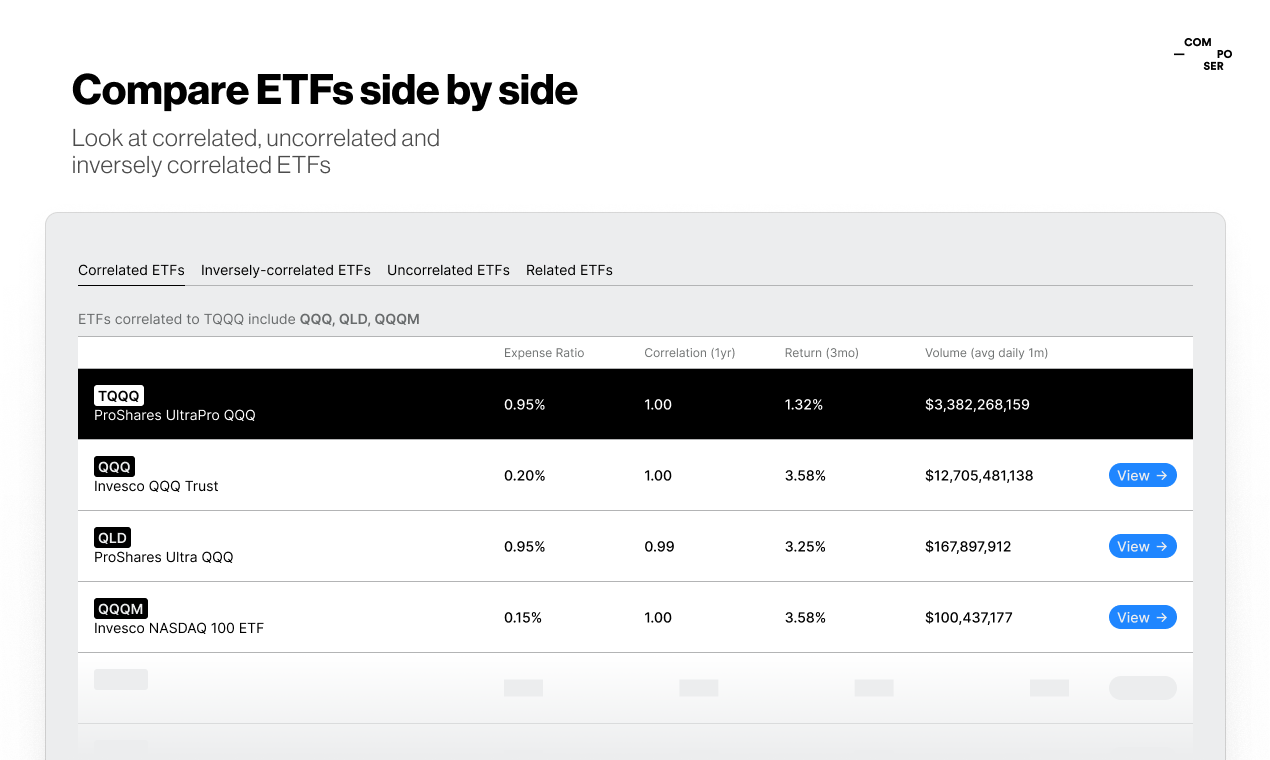Image resolution: width=1270 pixels, height=760 pixels.
Task: Click the QLD ticker badge
Action: (x=112, y=538)
